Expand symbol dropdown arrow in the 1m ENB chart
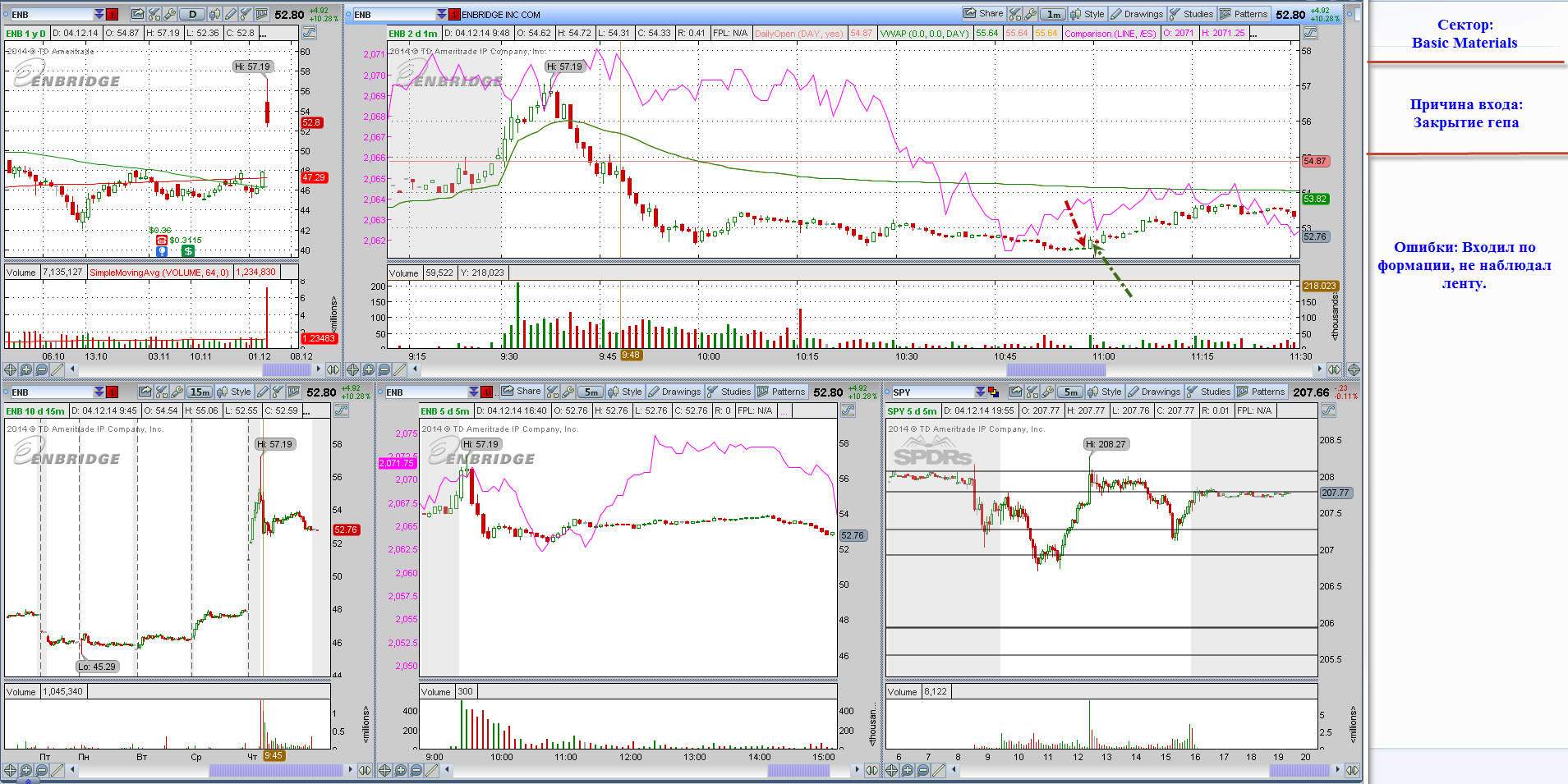 point(442,14)
